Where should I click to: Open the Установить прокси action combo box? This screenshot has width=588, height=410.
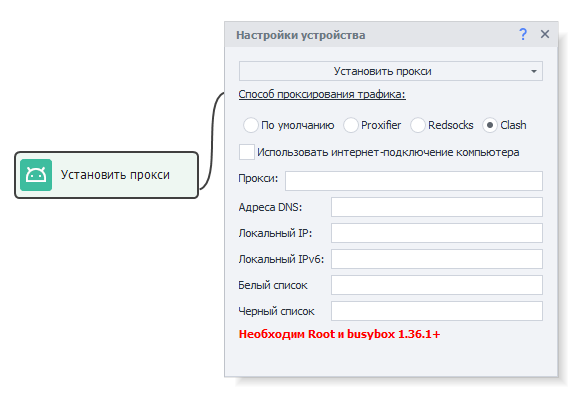pyautogui.click(x=391, y=71)
